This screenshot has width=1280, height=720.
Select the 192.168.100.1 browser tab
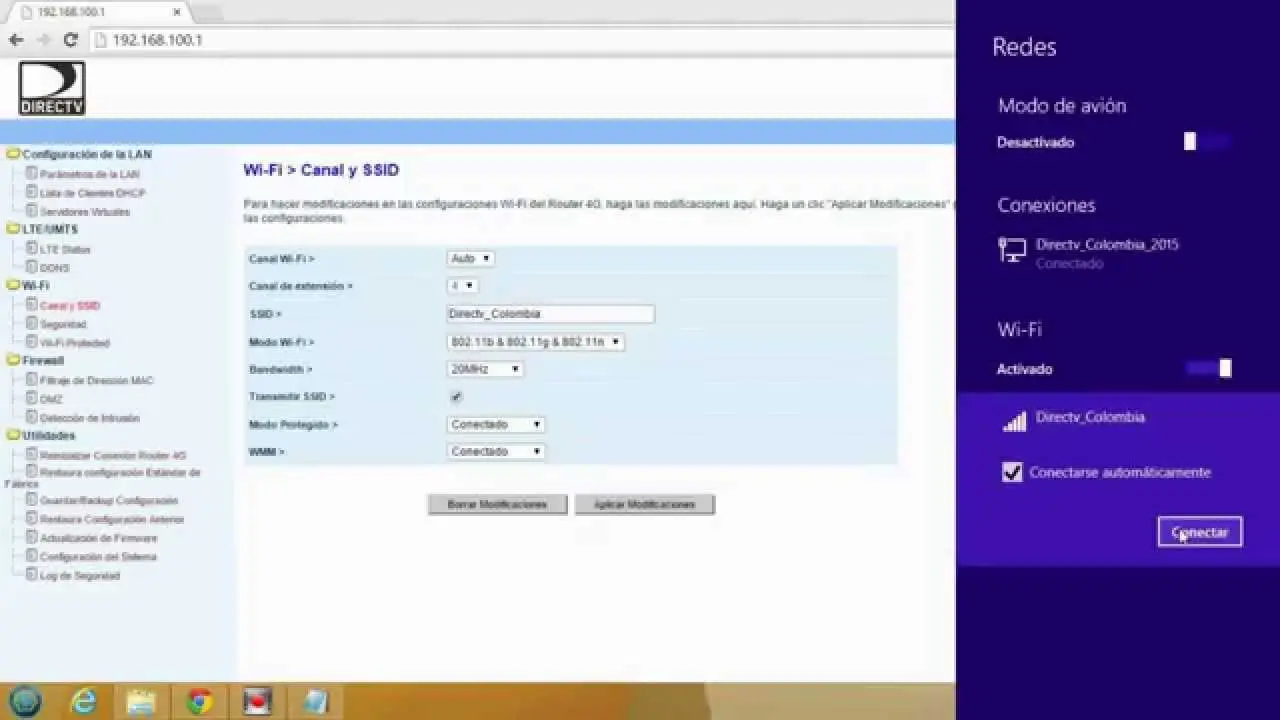point(95,12)
